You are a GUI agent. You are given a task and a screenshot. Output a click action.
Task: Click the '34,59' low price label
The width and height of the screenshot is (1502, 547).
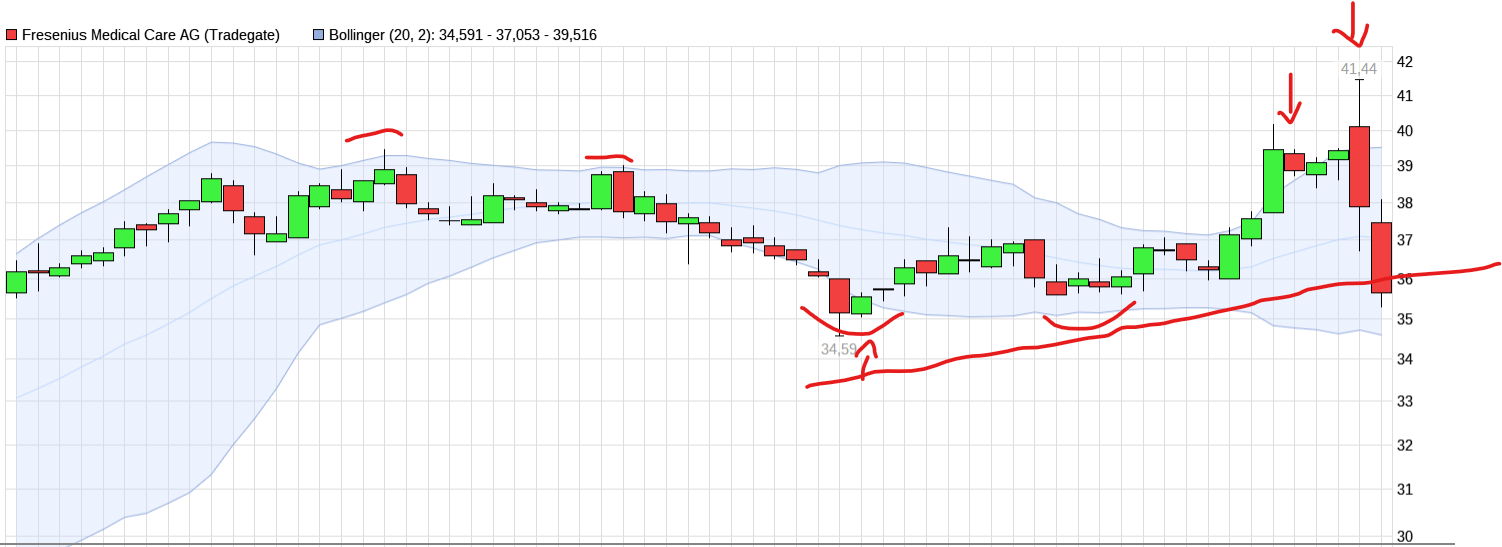coord(839,349)
